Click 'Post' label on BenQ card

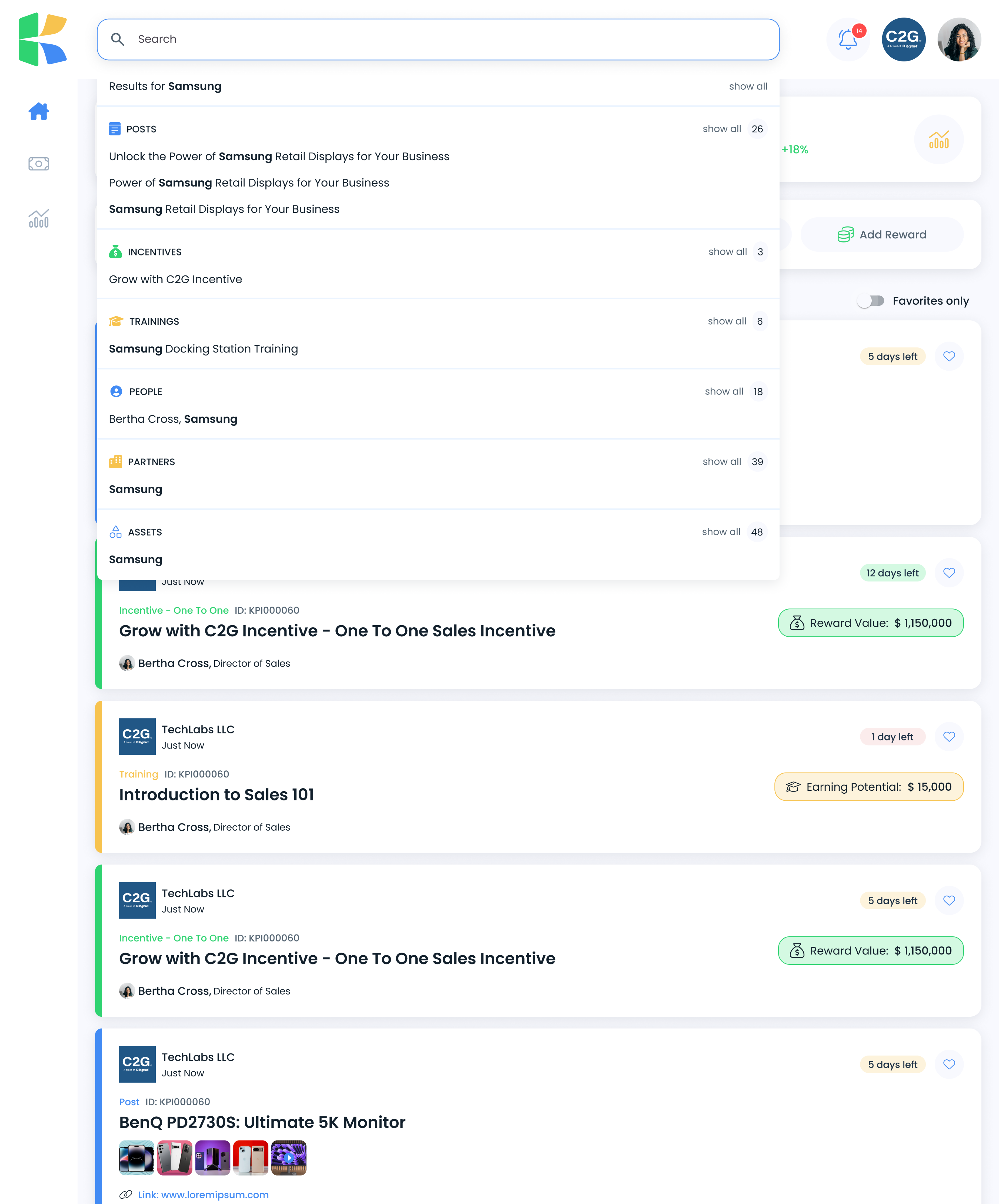(x=129, y=1102)
